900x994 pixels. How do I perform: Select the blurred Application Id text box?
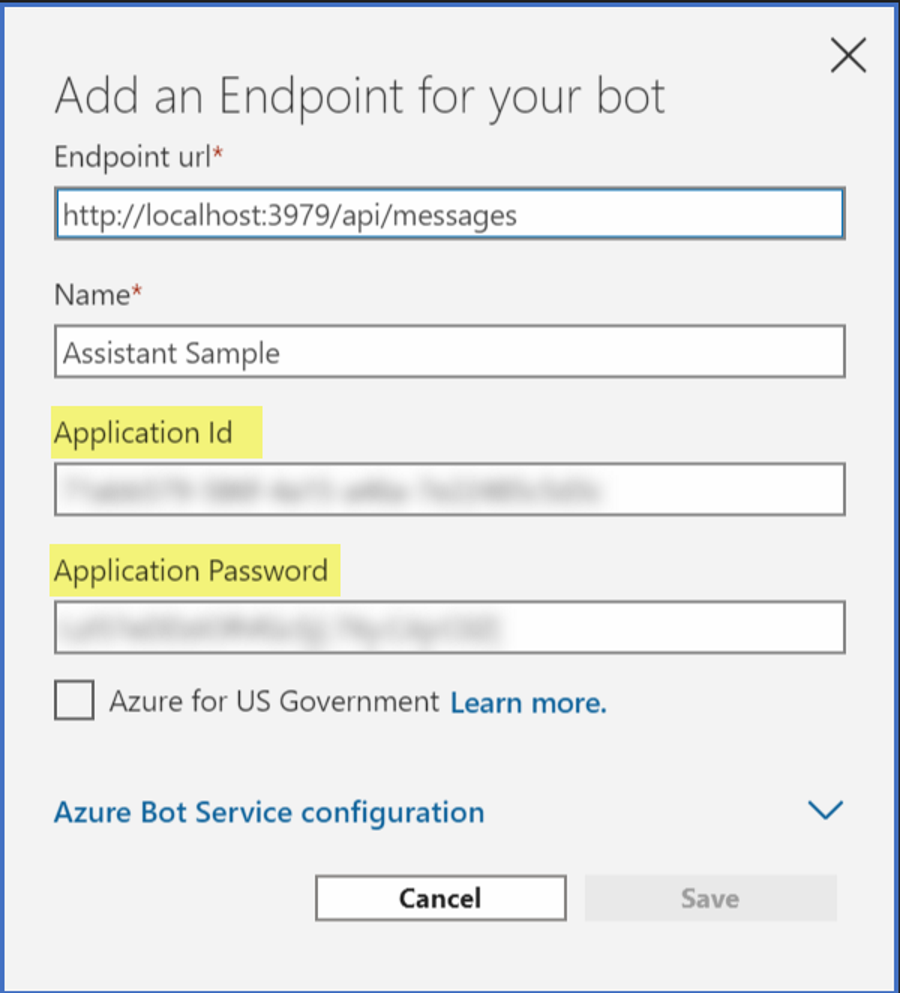pos(449,489)
